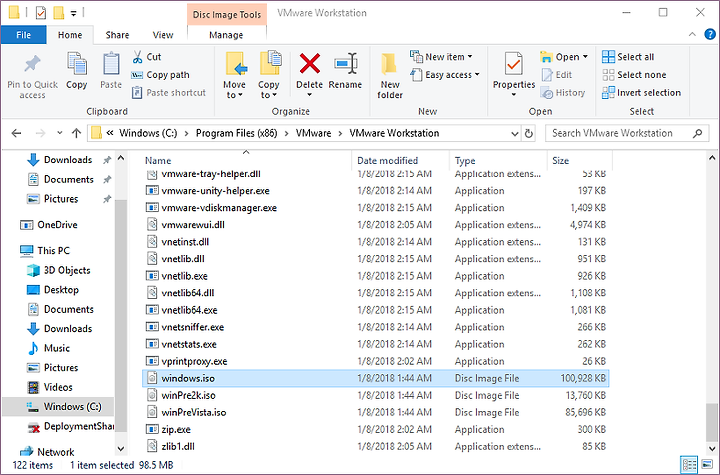Viewport: 720px width, 475px height.
Task: Expand the Open dropdown arrow
Action: 585,57
